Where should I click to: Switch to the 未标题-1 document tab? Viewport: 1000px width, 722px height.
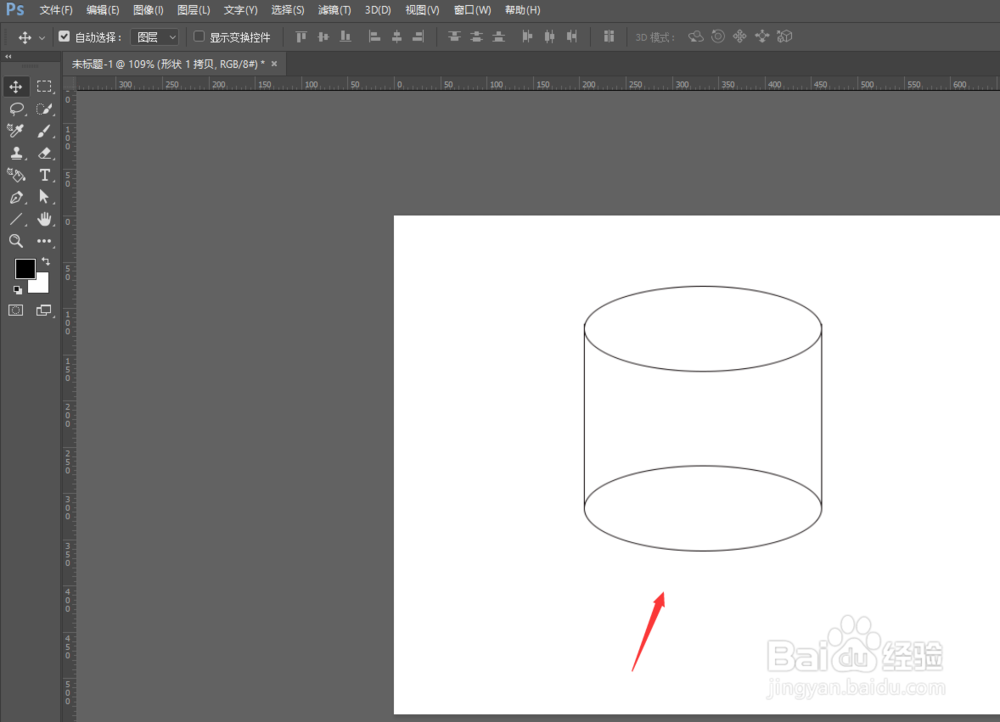[x=168, y=64]
